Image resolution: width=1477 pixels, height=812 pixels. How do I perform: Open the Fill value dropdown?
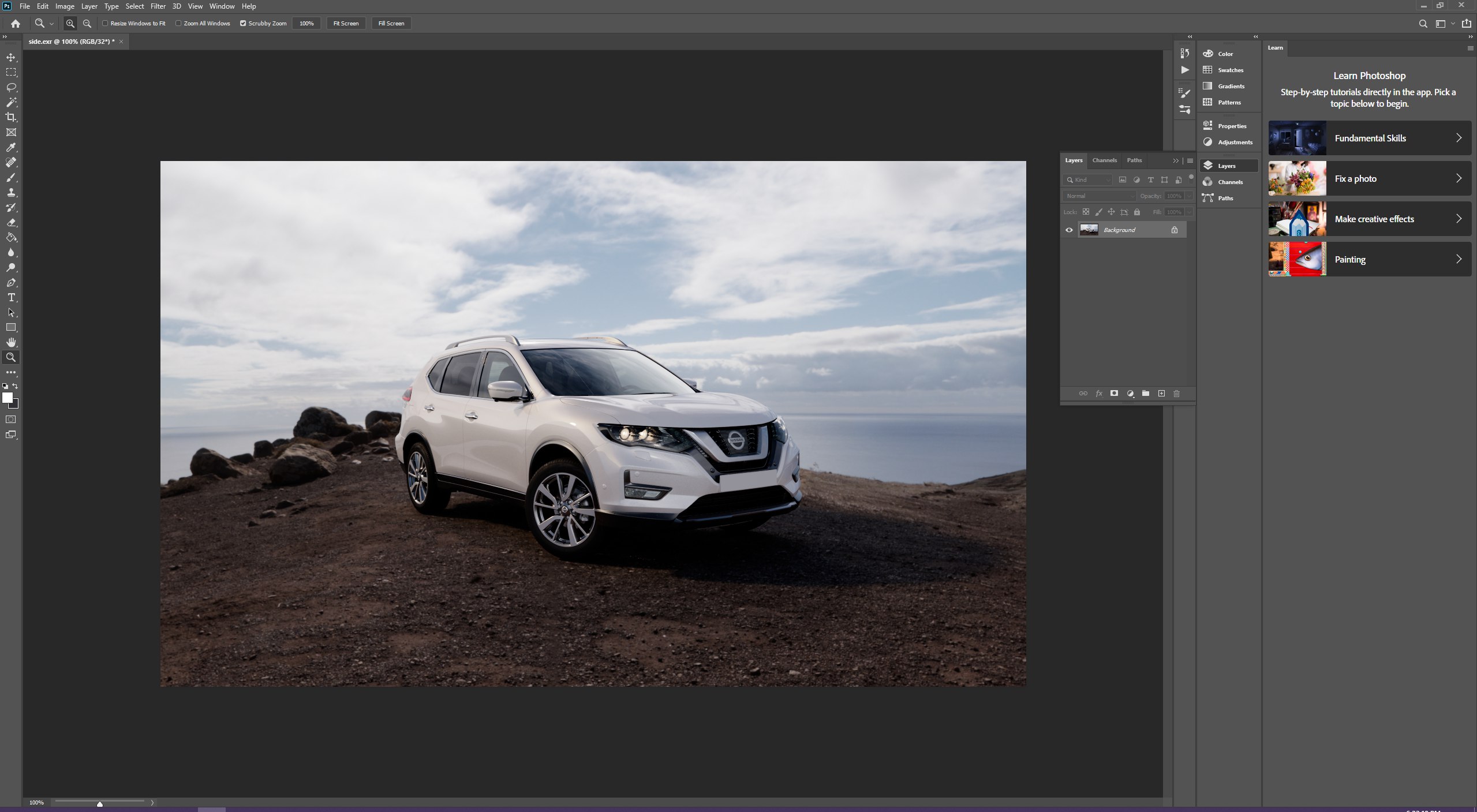[x=1189, y=212]
